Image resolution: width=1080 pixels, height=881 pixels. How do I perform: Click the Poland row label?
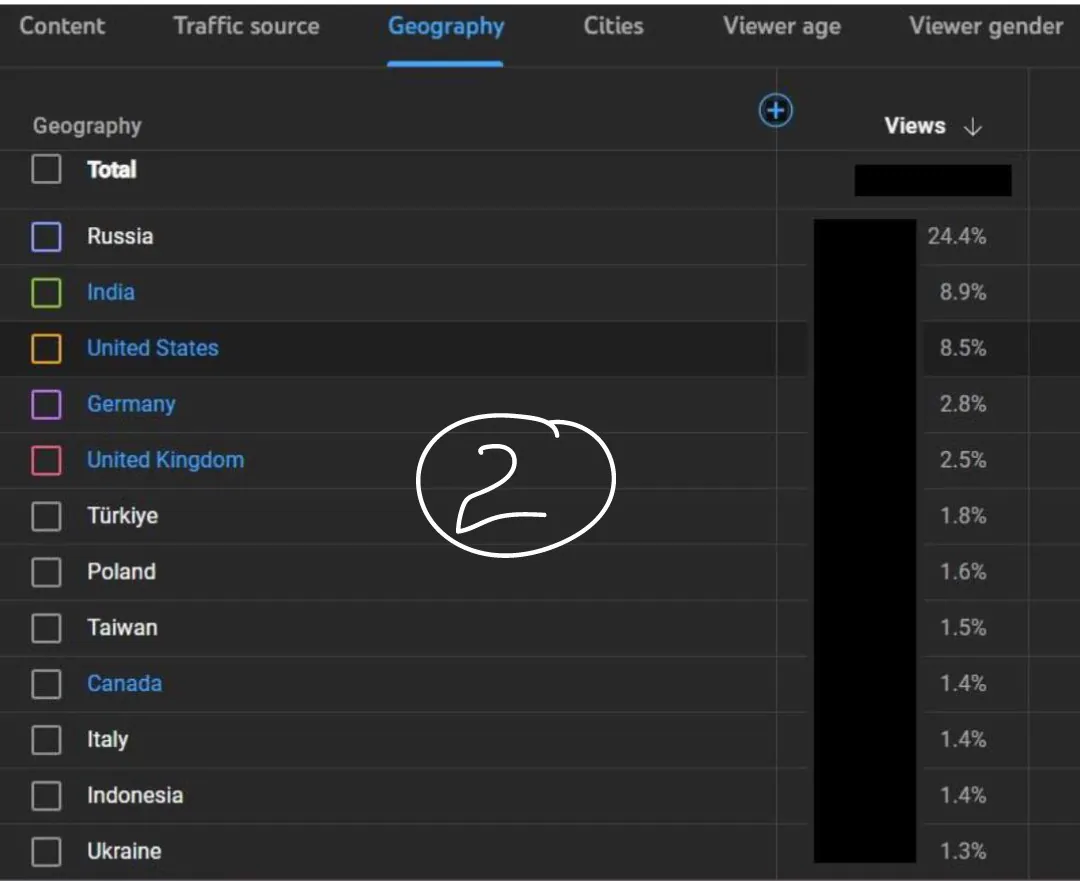[121, 572]
